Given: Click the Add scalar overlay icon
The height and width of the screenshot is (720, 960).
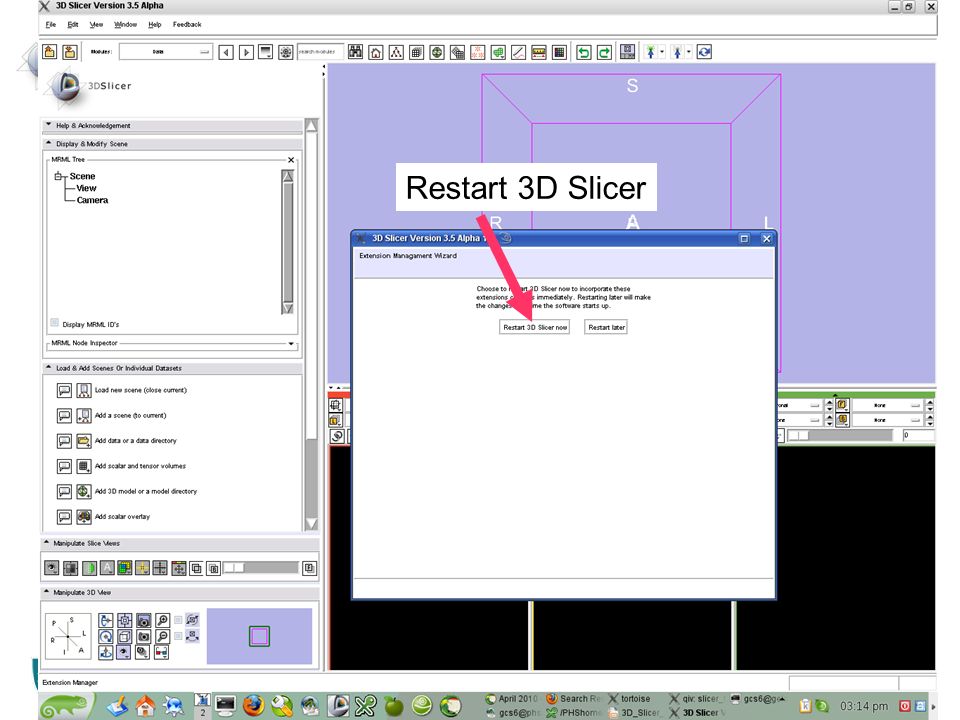Looking at the screenshot, I should tap(84, 517).
